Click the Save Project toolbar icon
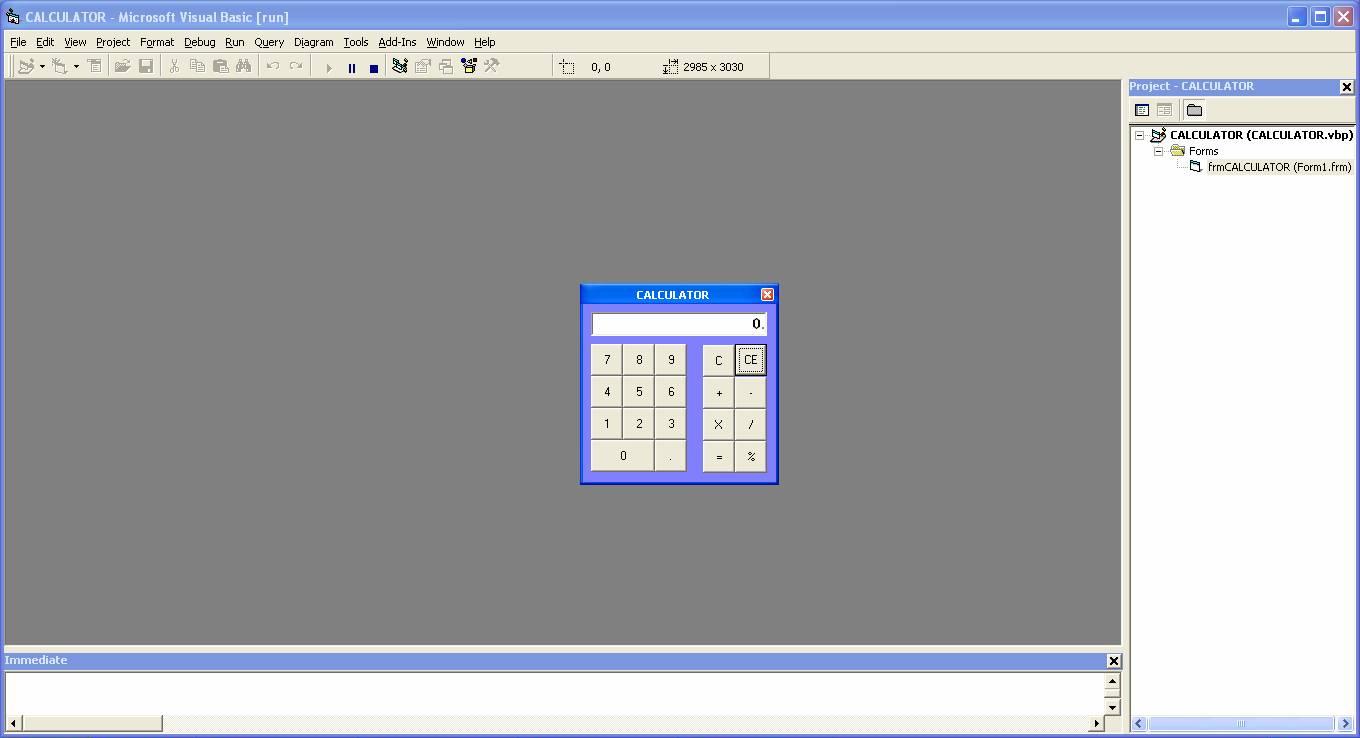Image resolution: width=1360 pixels, height=738 pixels. coord(146,66)
